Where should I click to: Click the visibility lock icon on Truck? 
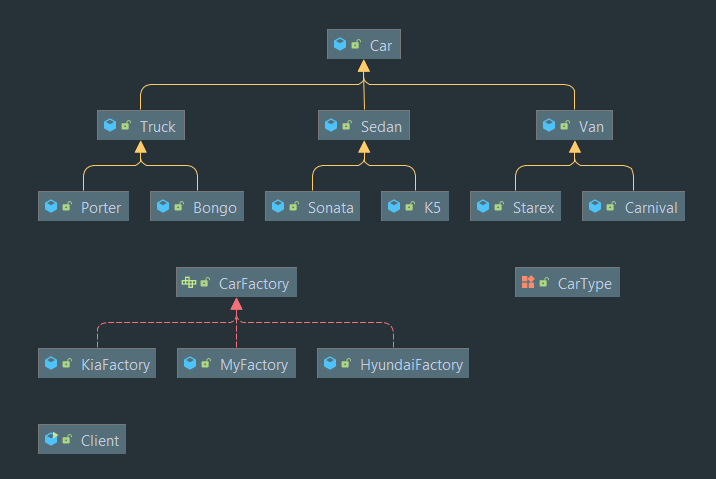tap(126, 125)
